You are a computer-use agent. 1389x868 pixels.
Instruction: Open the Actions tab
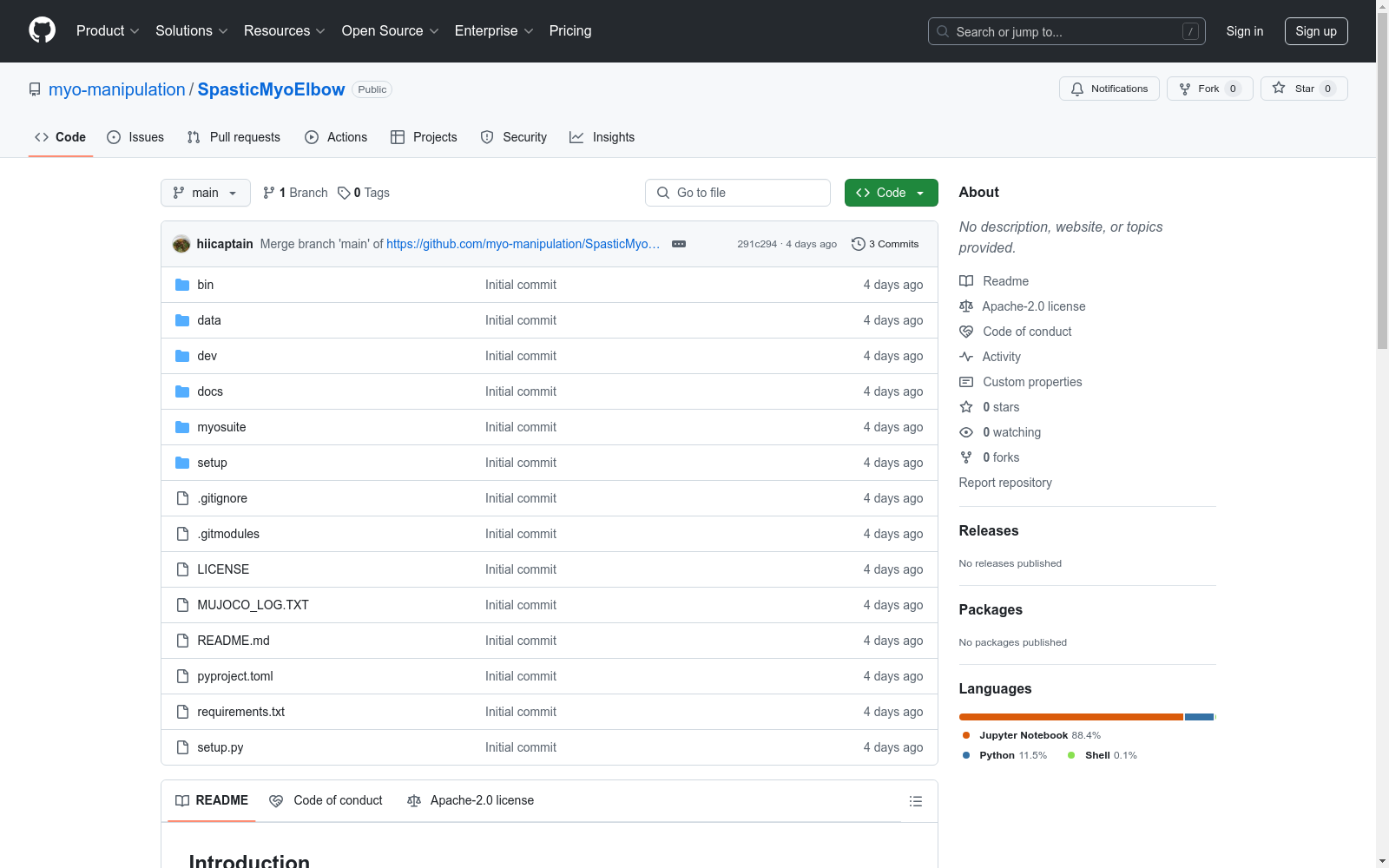click(x=336, y=137)
